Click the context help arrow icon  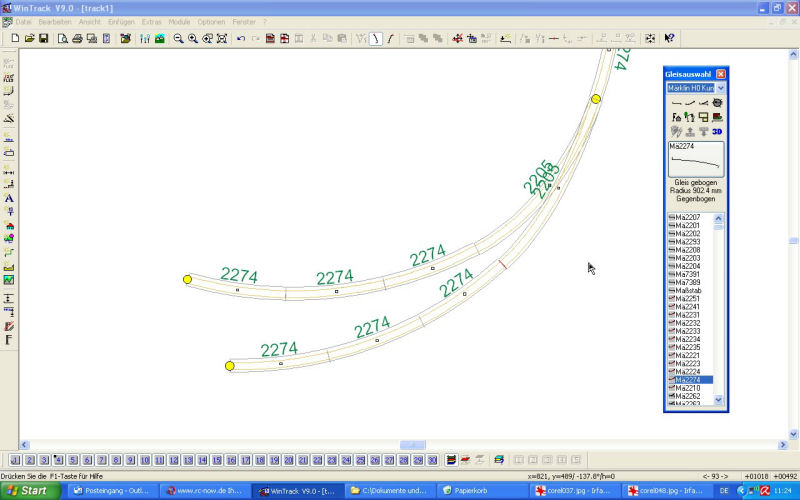[669, 38]
